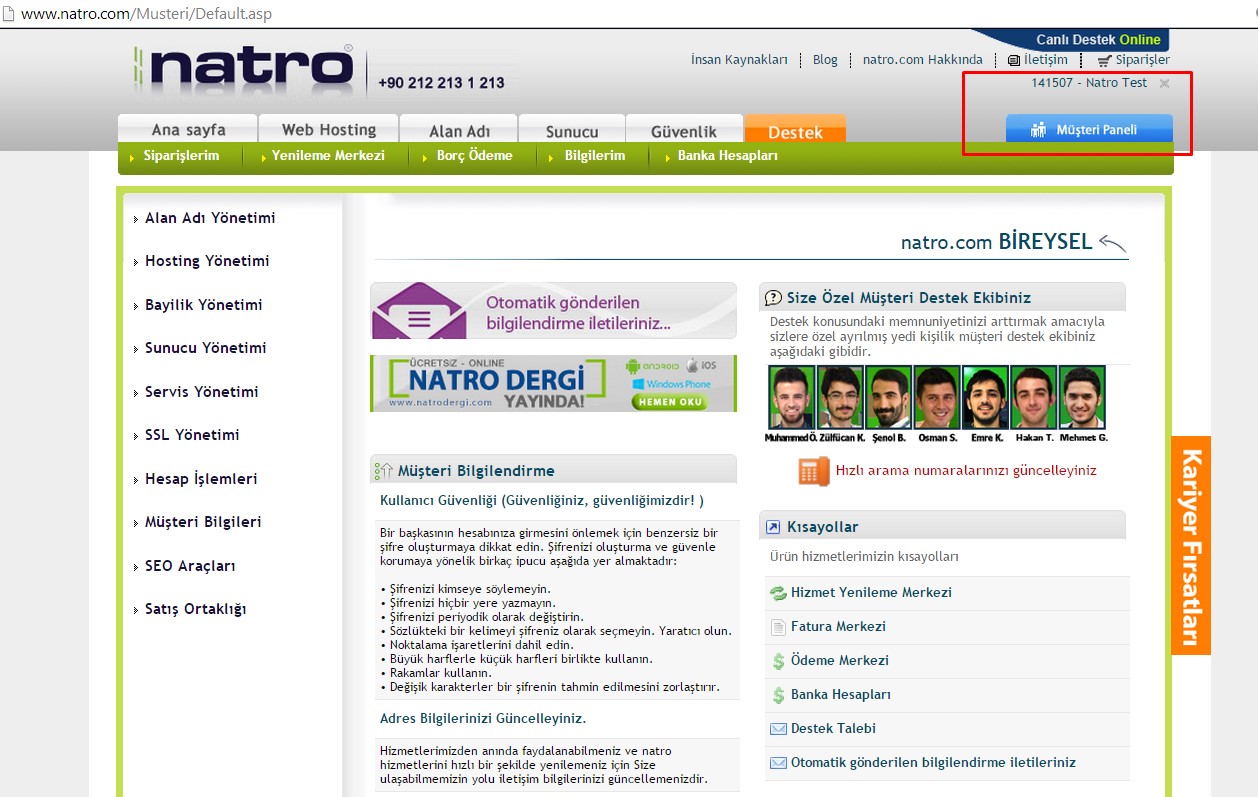
Task: Open Bilgilerim in green submenu
Action: [595, 156]
